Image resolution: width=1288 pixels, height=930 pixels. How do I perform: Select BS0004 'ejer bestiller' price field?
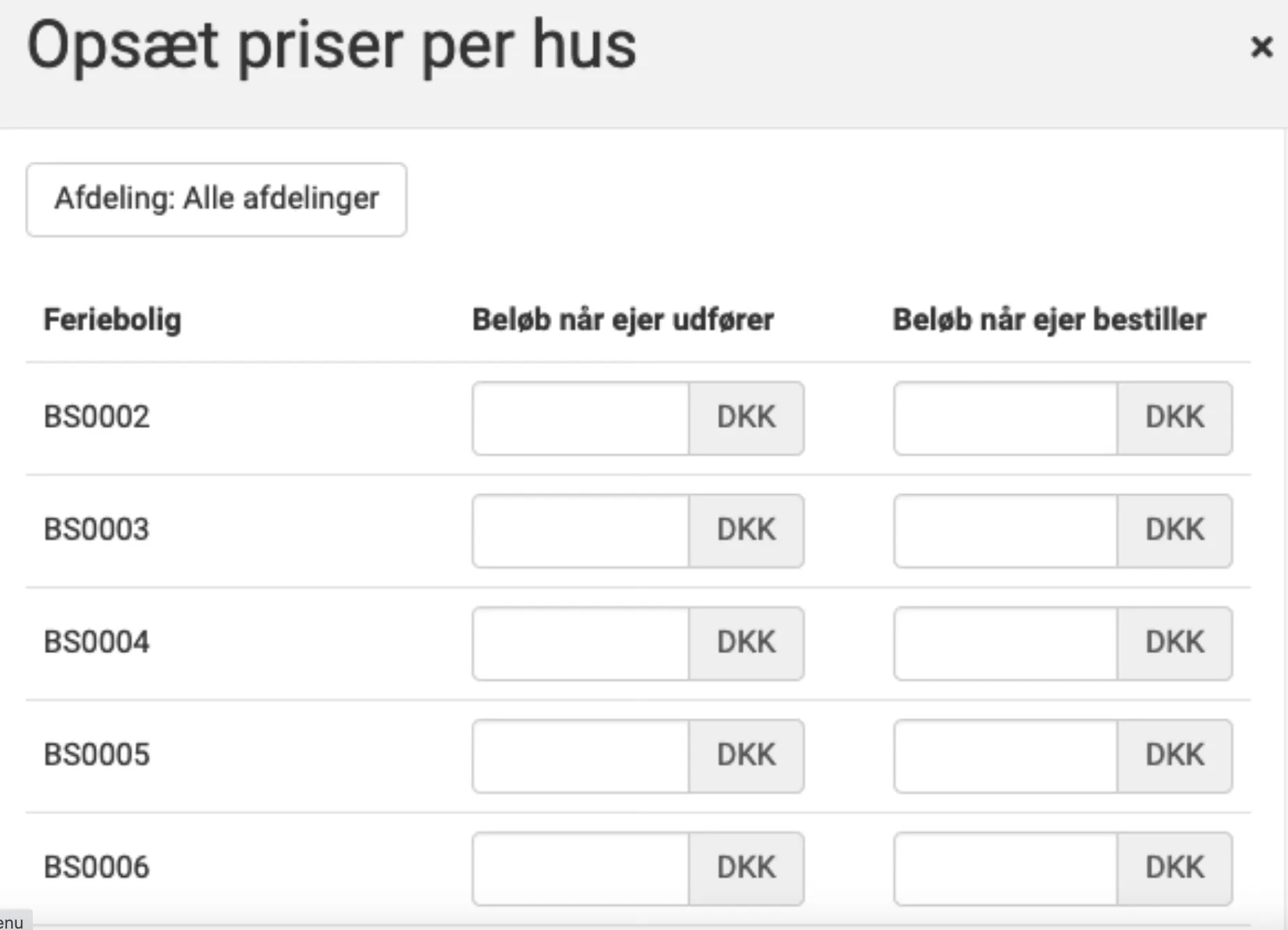pos(1005,643)
